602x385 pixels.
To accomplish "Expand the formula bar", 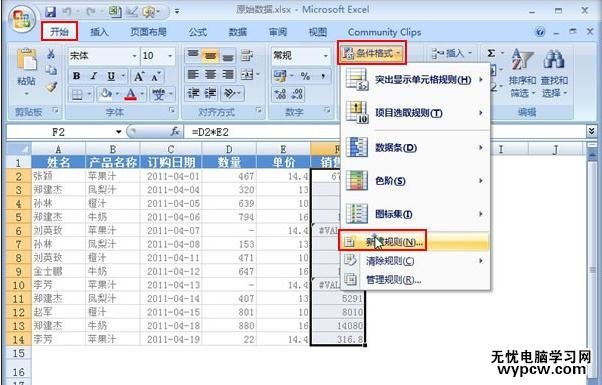I will click(591, 132).
